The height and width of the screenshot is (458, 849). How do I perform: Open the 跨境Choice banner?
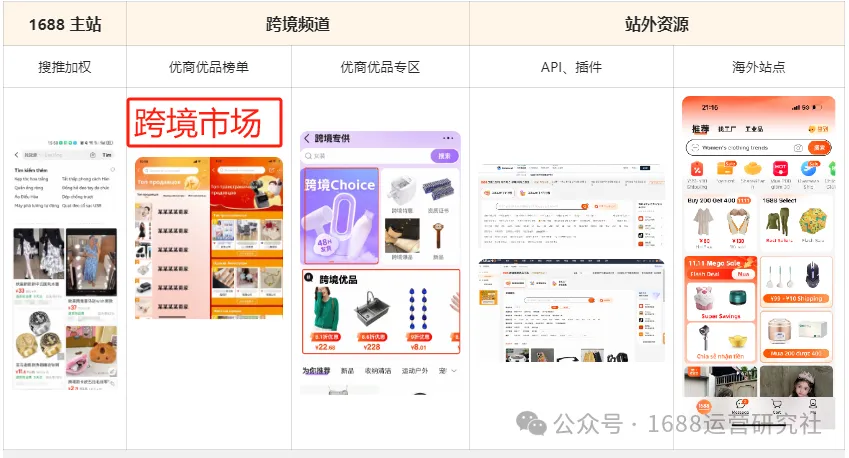[339, 215]
